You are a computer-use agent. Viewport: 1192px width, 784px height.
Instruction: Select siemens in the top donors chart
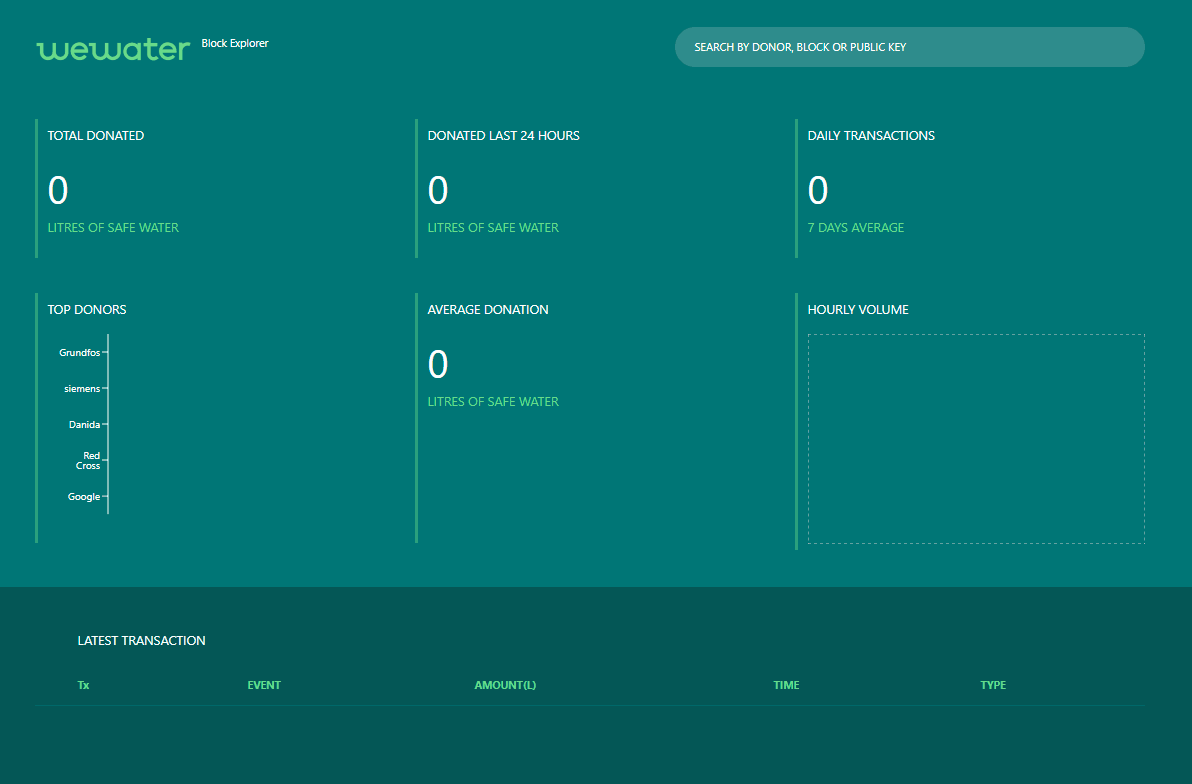[x=82, y=389]
